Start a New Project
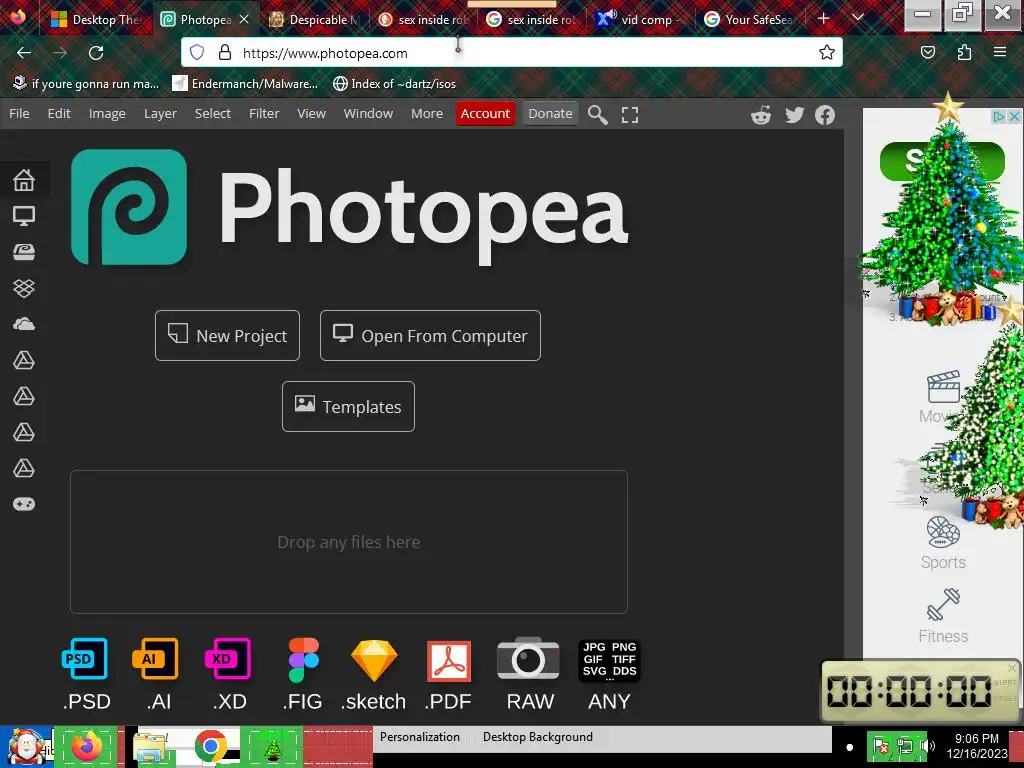This screenshot has height=768, width=1024. pos(227,336)
